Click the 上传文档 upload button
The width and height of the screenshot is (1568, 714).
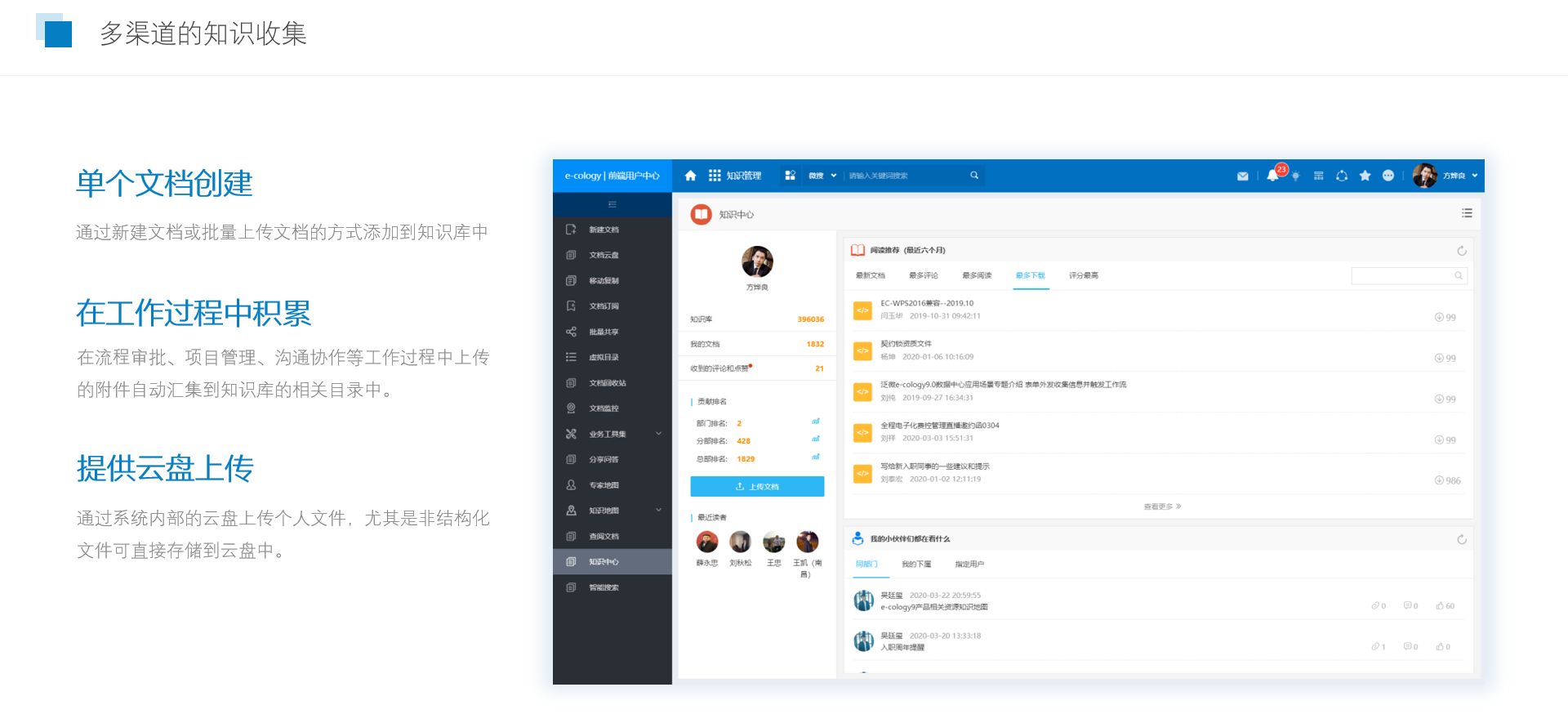tap(757, 487)
